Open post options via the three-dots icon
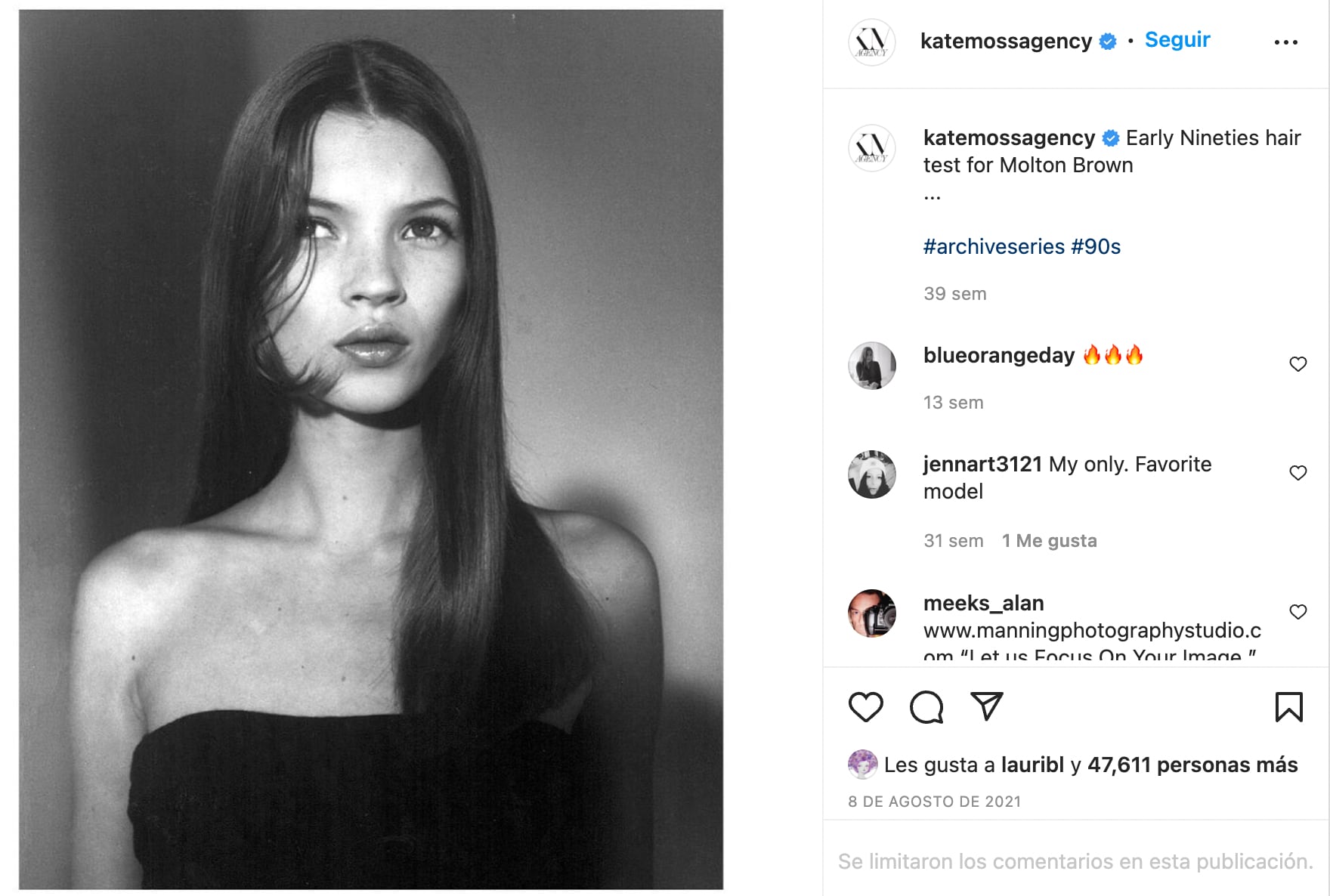 pos(1286,41)
